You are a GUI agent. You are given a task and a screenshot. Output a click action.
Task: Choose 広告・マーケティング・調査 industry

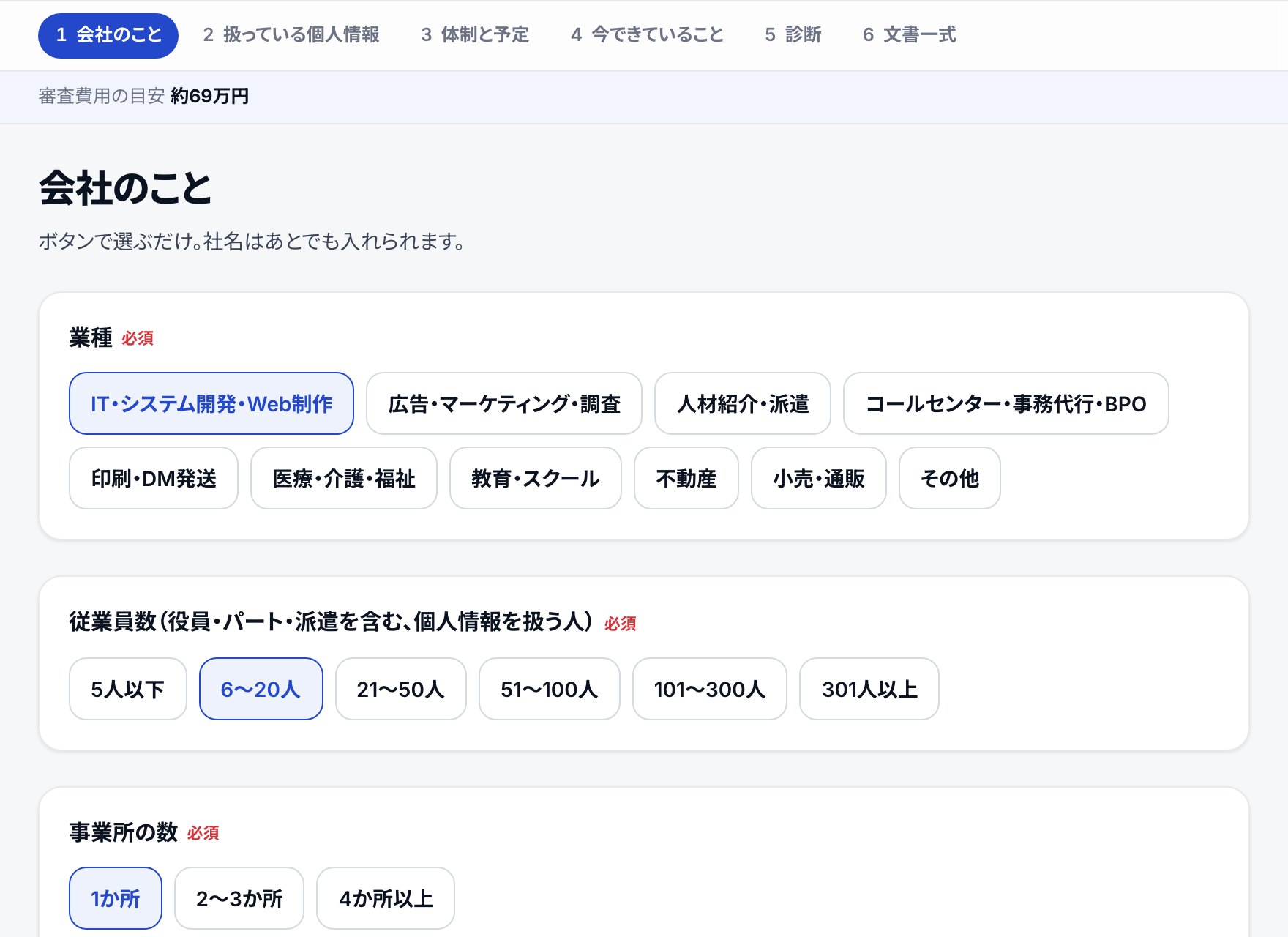click(x=504, y=403)
